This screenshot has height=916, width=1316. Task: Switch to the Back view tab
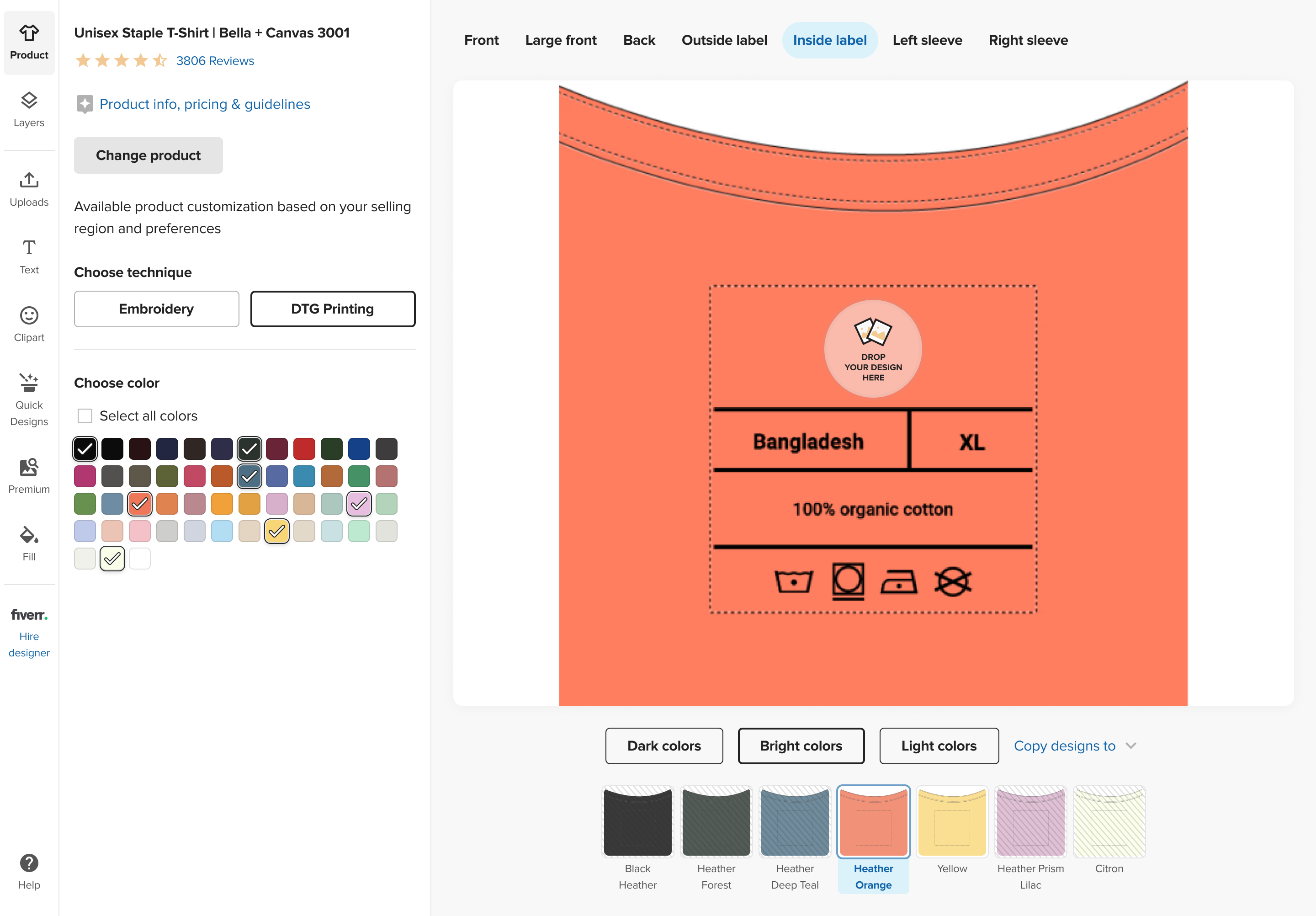pos(639,40)
